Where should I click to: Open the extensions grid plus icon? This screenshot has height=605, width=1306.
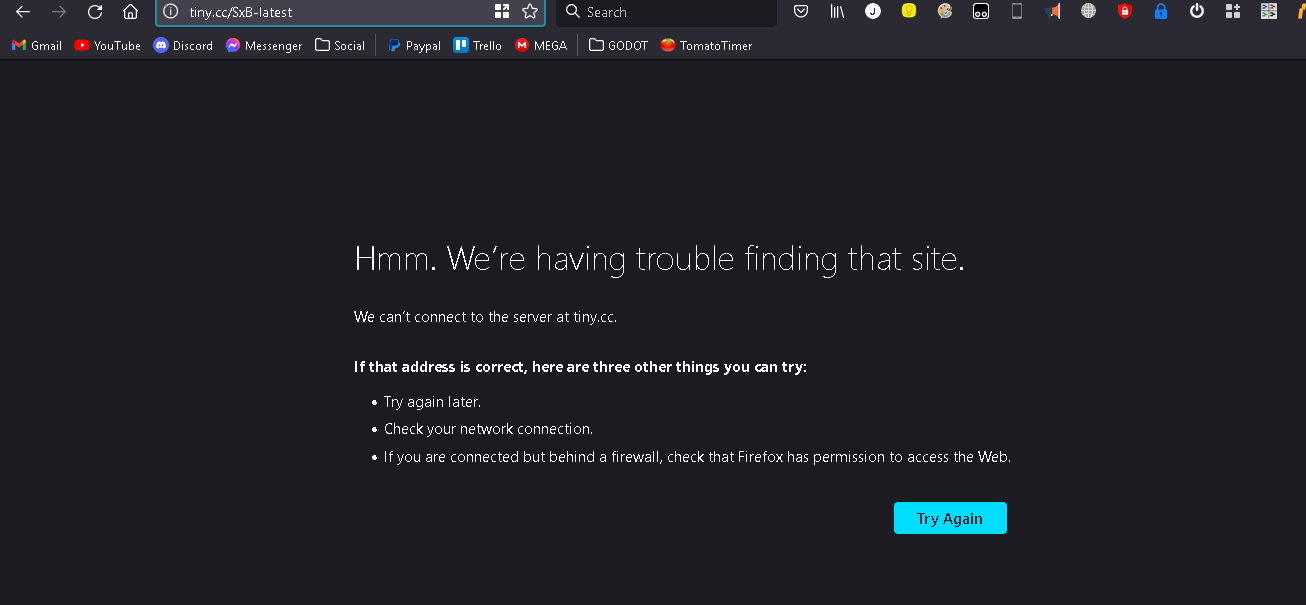1233,12
